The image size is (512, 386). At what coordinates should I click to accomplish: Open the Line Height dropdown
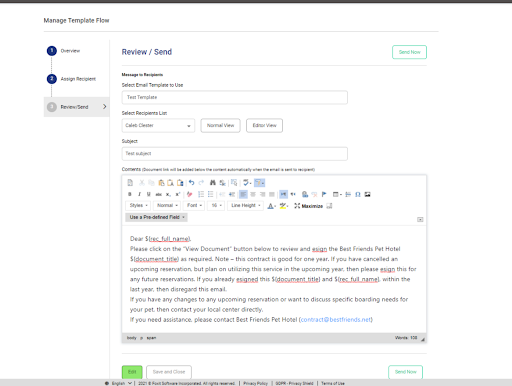(x=246, y=206)
